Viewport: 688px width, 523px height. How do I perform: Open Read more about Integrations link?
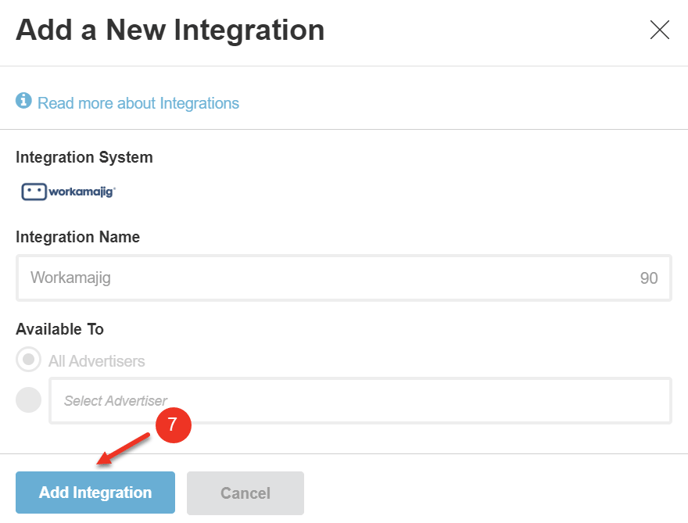[138, 103]
